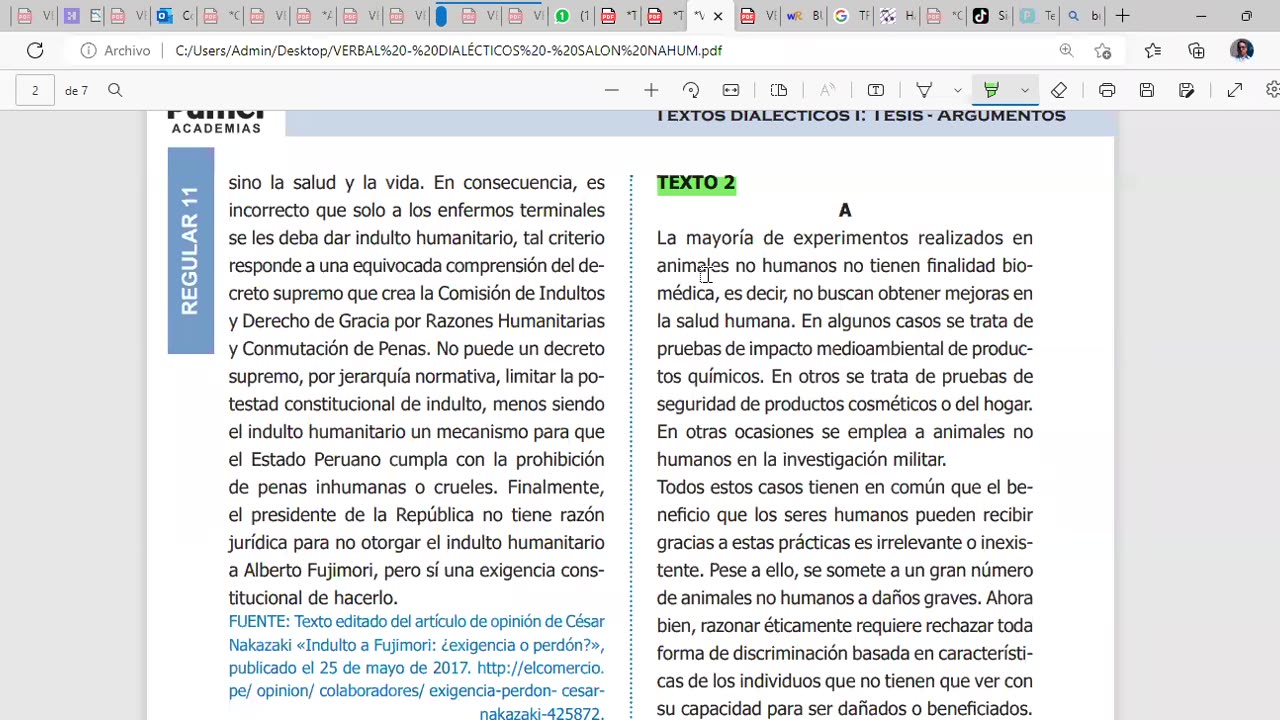This screenshot has height=720, width=1280.
Task: Select the Draw pen tool
Action: [925, 90]
